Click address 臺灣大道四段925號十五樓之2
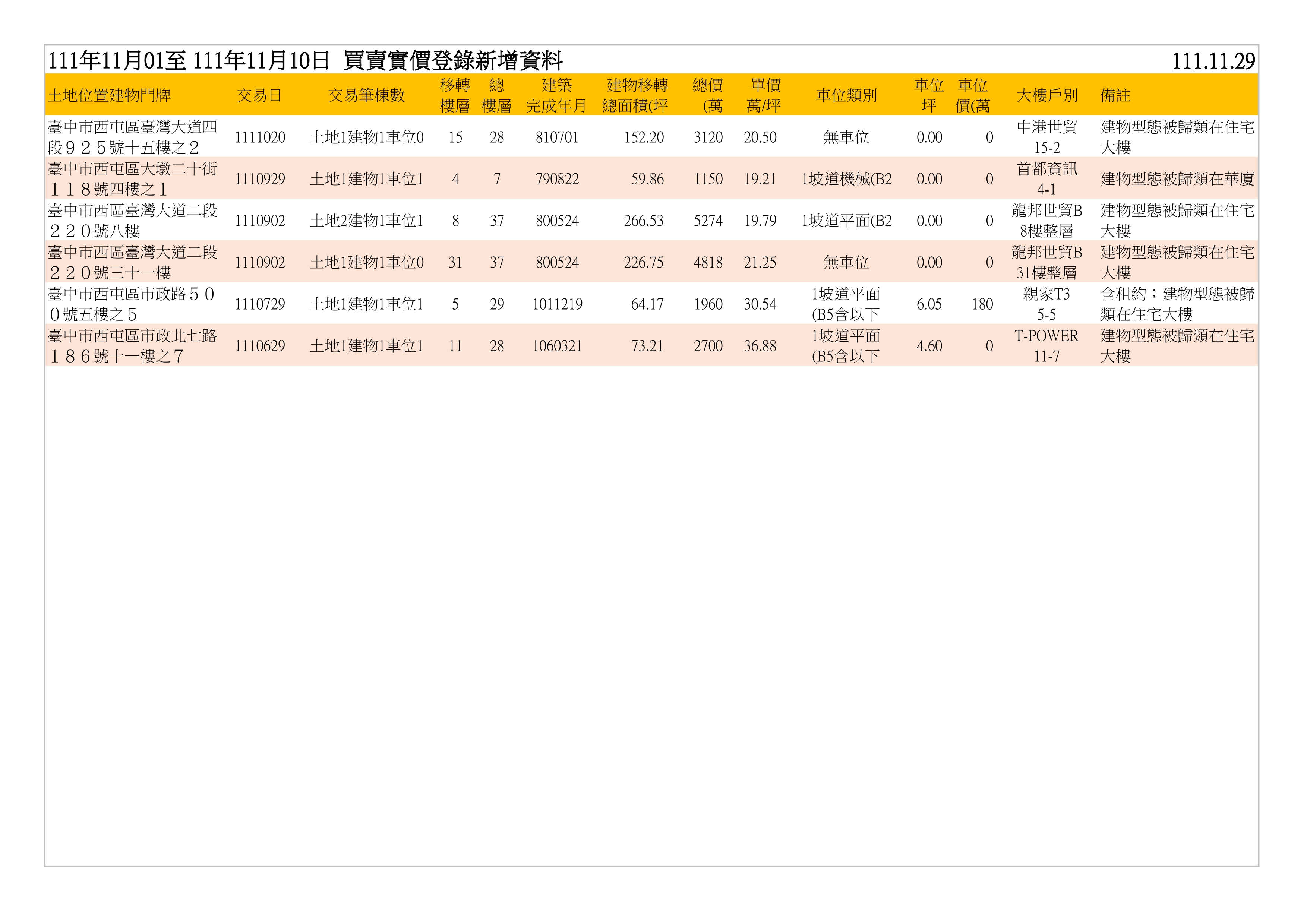This screenshot has width=1307, height=924. tap(132, 137)
